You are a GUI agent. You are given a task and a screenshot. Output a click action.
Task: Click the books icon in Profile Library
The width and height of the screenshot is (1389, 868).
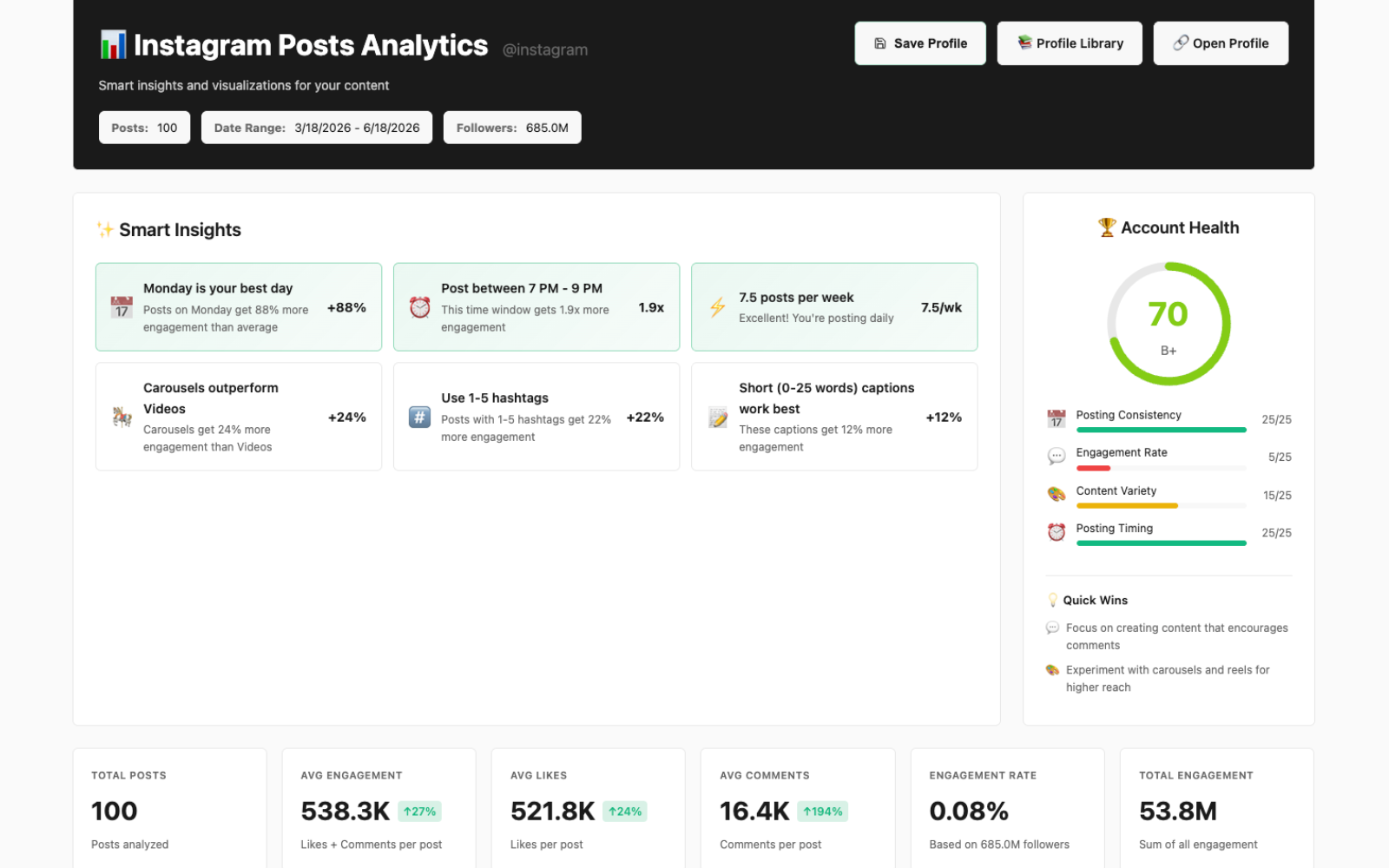(x=1024, y=43)
